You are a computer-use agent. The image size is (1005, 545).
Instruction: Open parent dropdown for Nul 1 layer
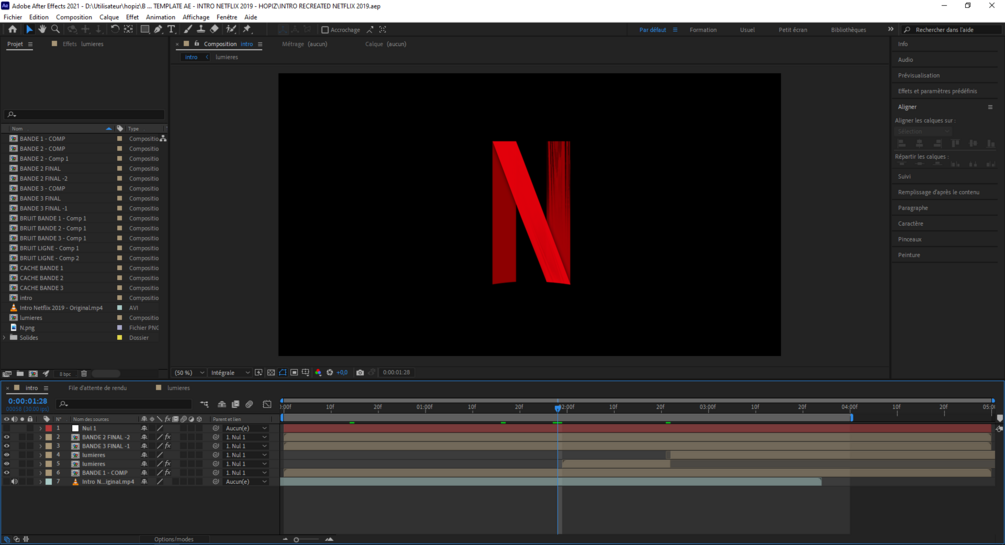coord(246,428)
